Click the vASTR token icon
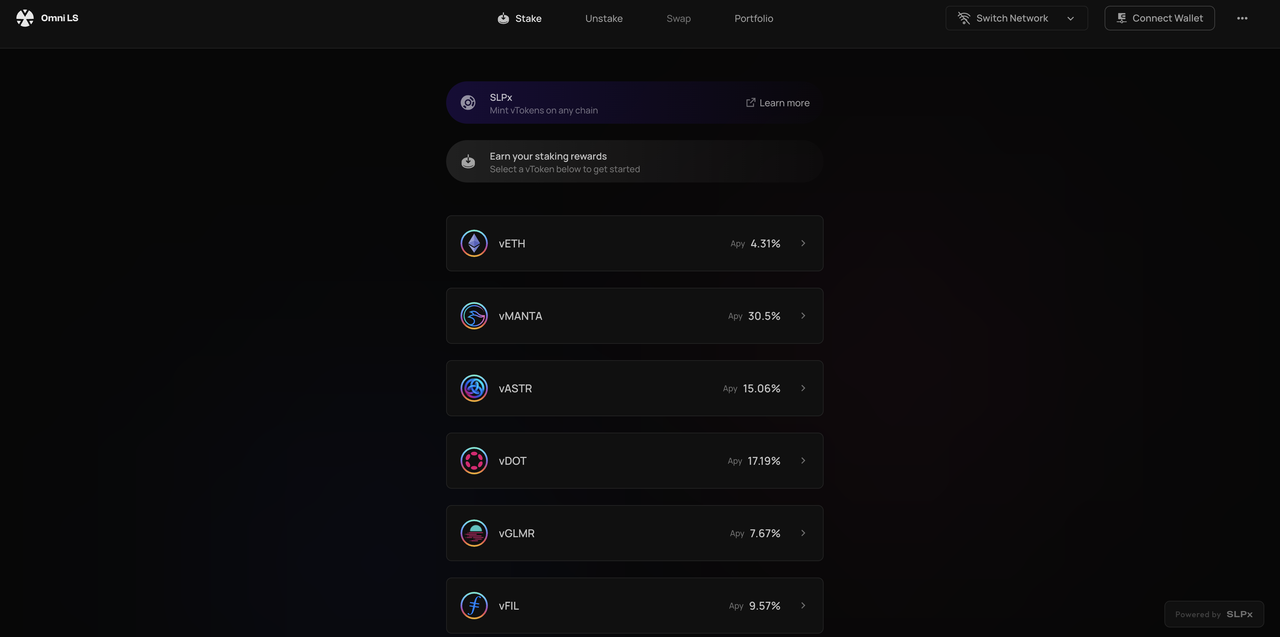1280x637 pixels. [x=474, y=388]
